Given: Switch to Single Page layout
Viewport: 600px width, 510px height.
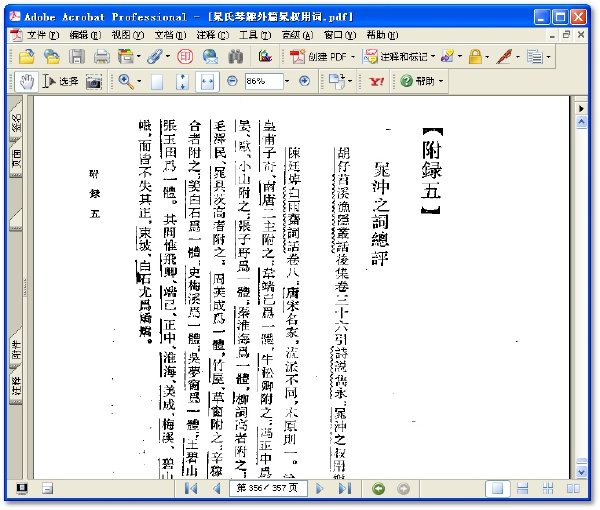Looking at the screenshot, I should 497,489.
